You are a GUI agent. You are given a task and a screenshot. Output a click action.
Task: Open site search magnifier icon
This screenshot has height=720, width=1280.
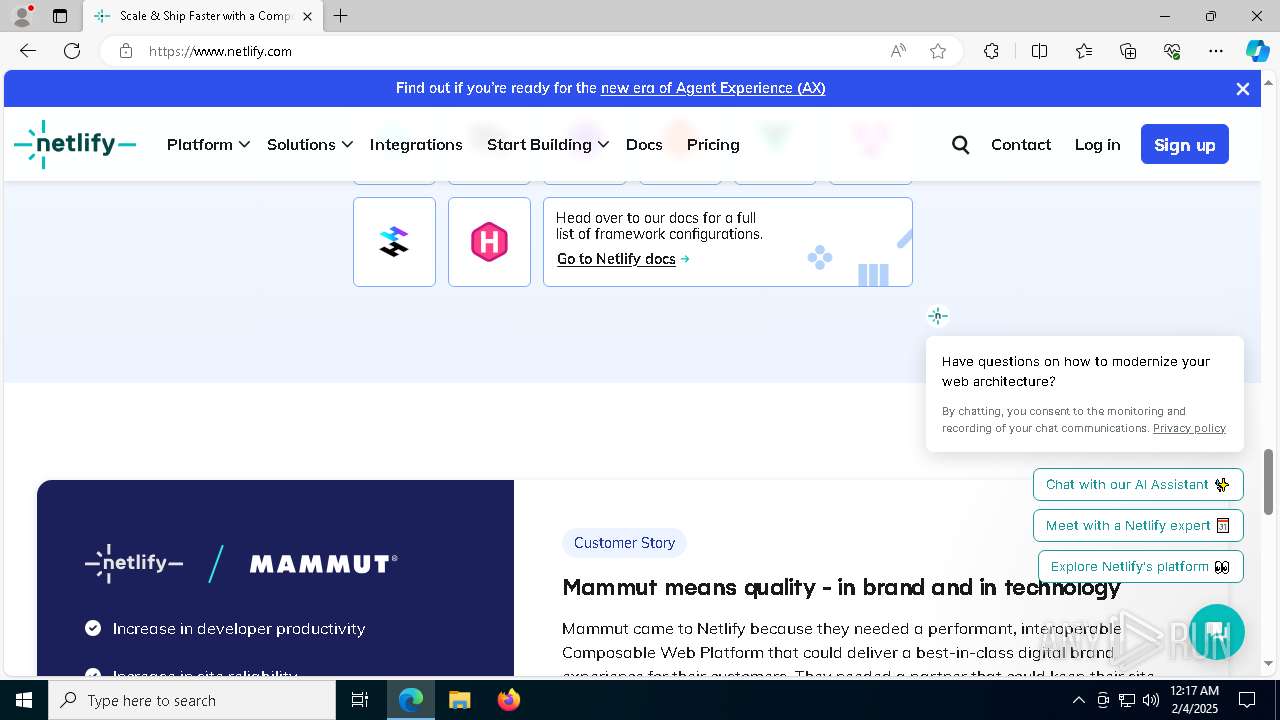961,145
